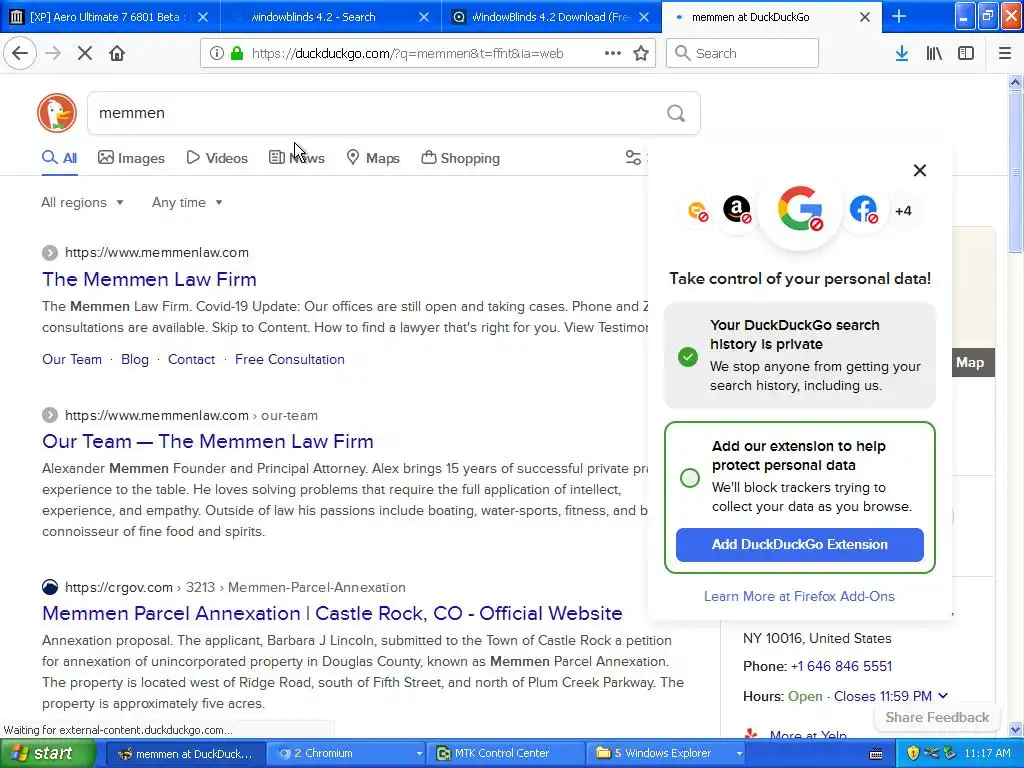The height and width of the screenshot is (768, 1024).
Task: Click the green checkmark for private history
Action: pos(688,357)
